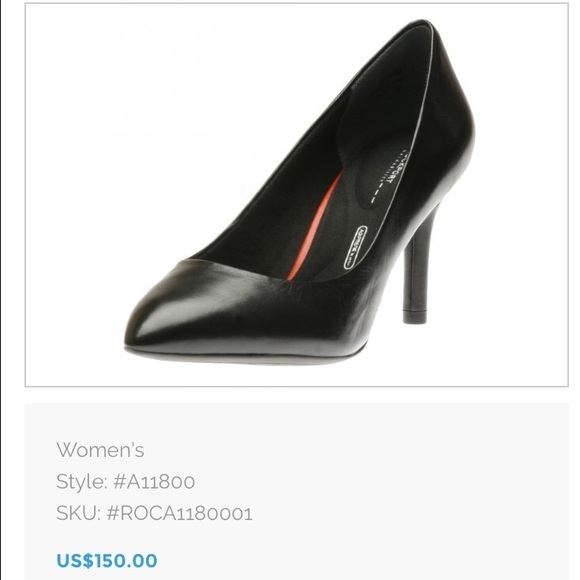Image resolution: width=580 pixels, height=580 pixels.
Task: Select the SKU number #ROCA1180001
Action: (180, 513)
